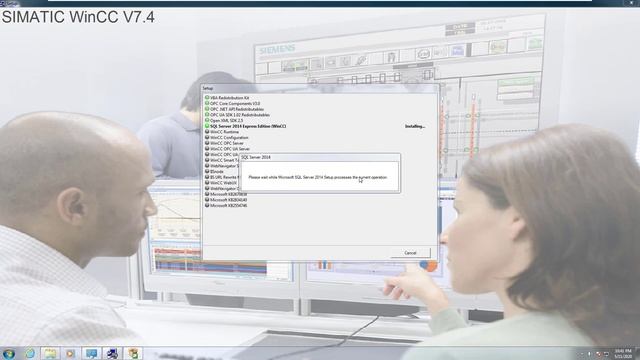The height and width of the screenshot is (360, 640).
Task: Select the IISnode entry in the list
Action: pos(217,172)
